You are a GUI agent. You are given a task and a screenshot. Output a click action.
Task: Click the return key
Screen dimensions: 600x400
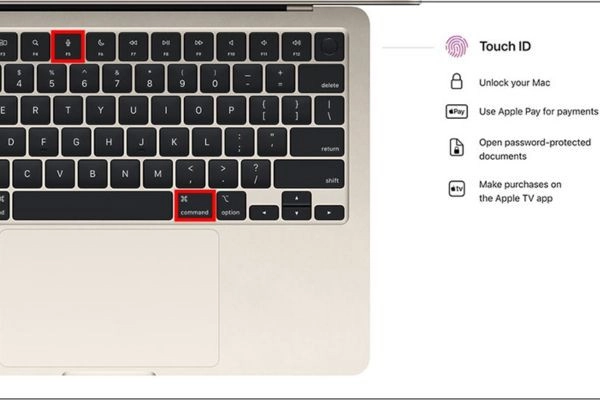317,142
